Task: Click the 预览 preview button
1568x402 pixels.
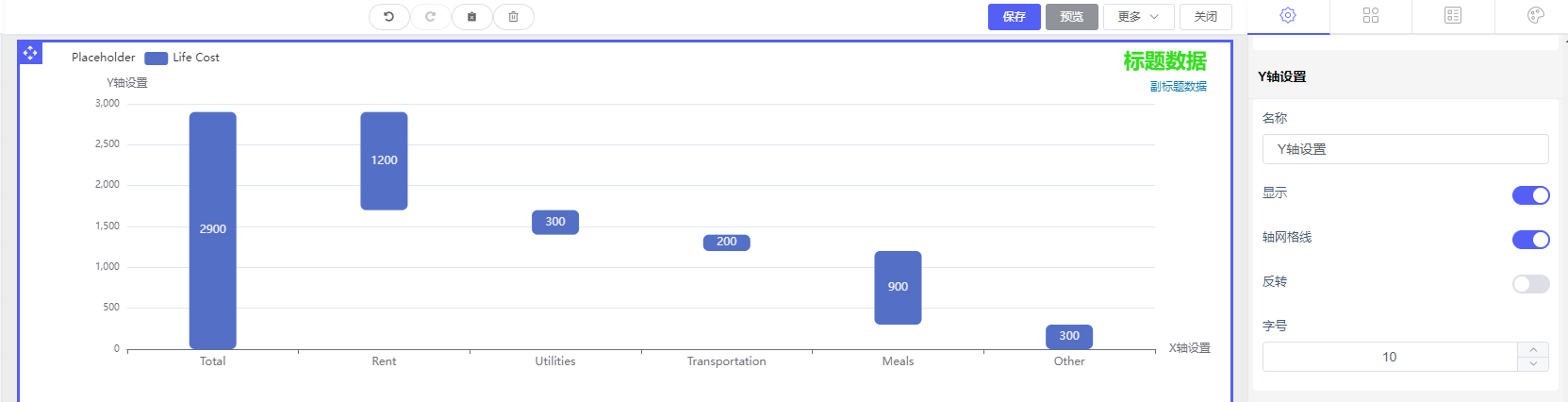Action: tap(1071, 17)
